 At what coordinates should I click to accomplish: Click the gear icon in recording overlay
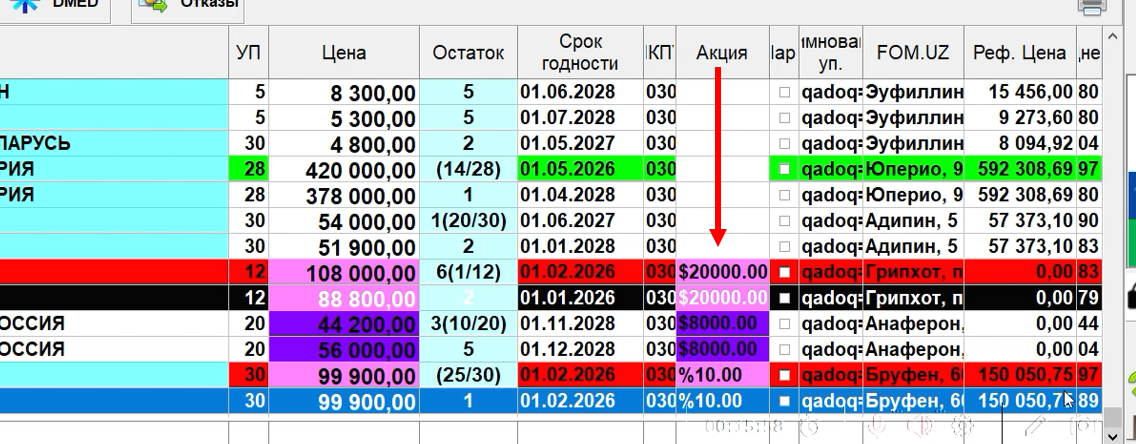pyautogui.click(x=962, y=427)
